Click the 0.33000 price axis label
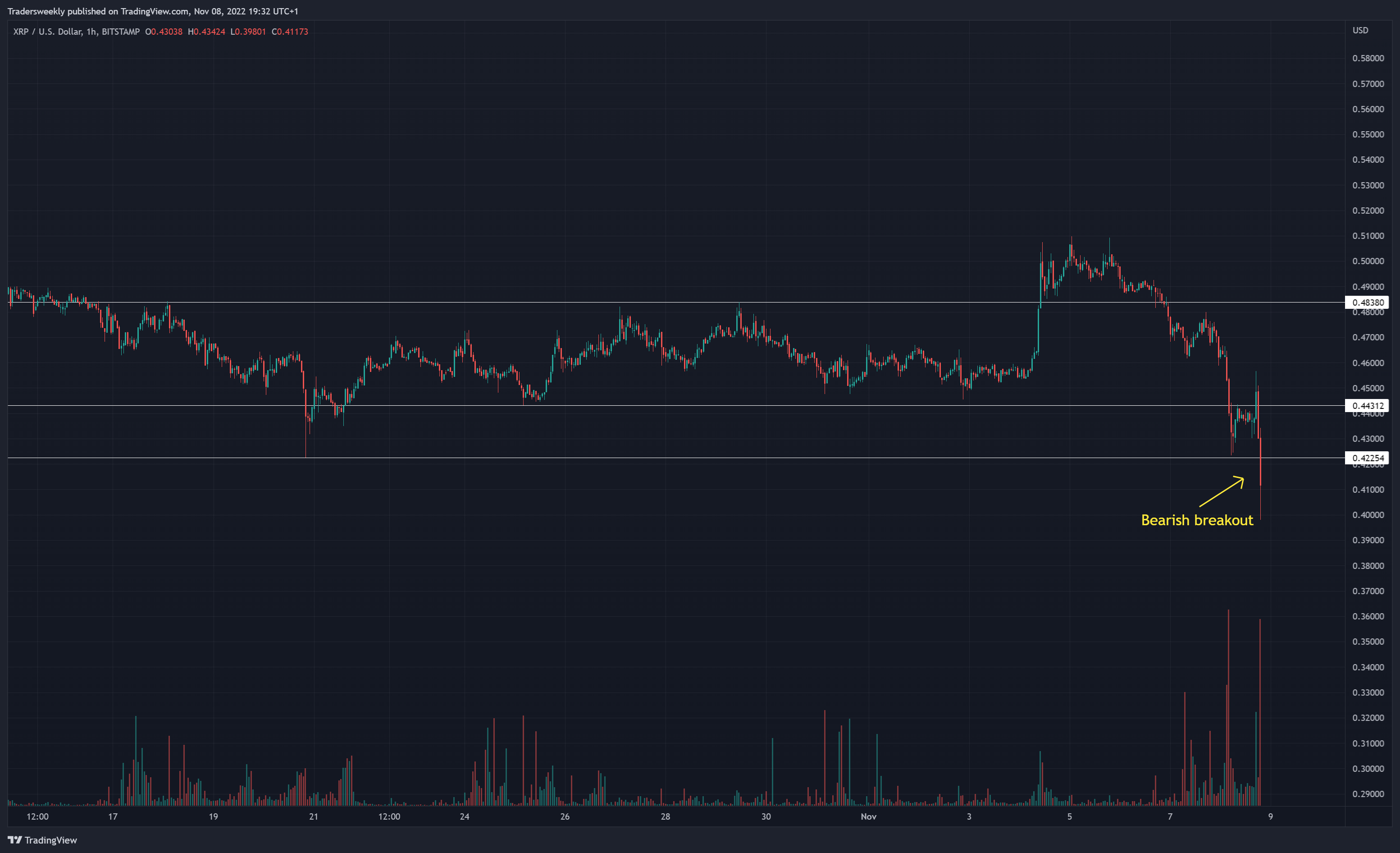Screen dimensions: 1400x853 pos(1368,692)
